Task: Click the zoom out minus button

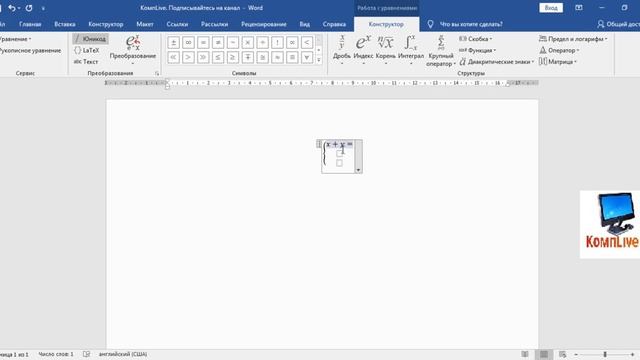Action: tap(576, 354)
